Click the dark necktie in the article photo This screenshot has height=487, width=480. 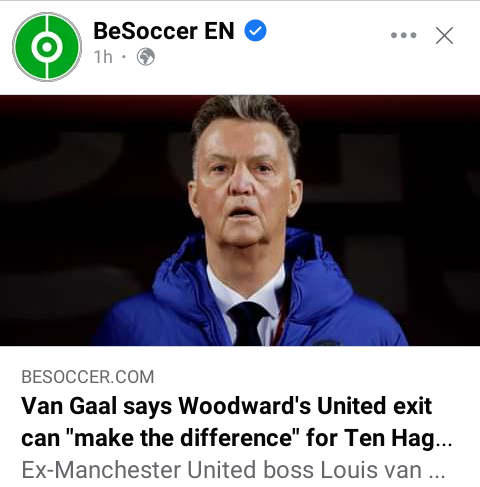[248, 323]
